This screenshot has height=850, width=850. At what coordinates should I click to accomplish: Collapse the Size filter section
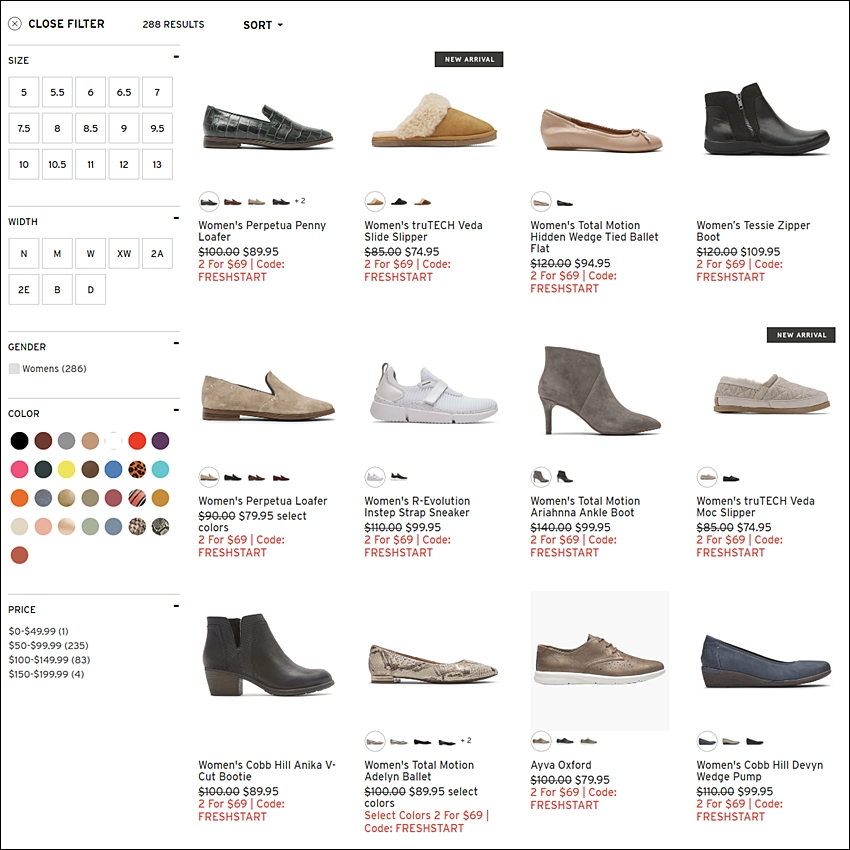pyautogui.click(x=176, y=56)
